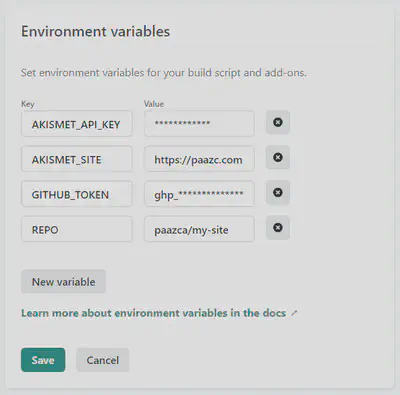
Task: Save the environment variables
Action: click(x=43, y=360)
